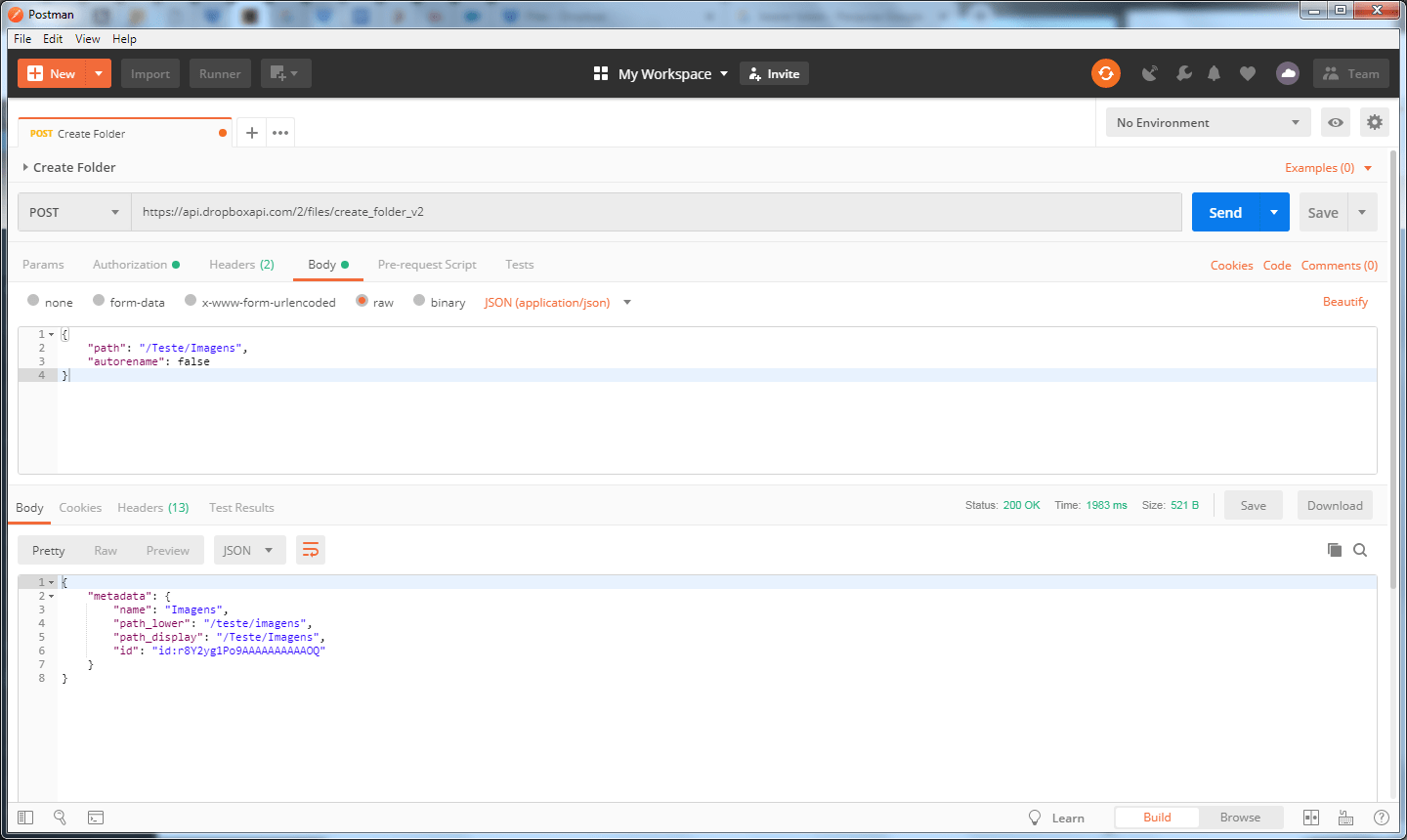Switch to the Authorization tab
The height and width of the screenshot is (840, 1407).
[136, 265]
